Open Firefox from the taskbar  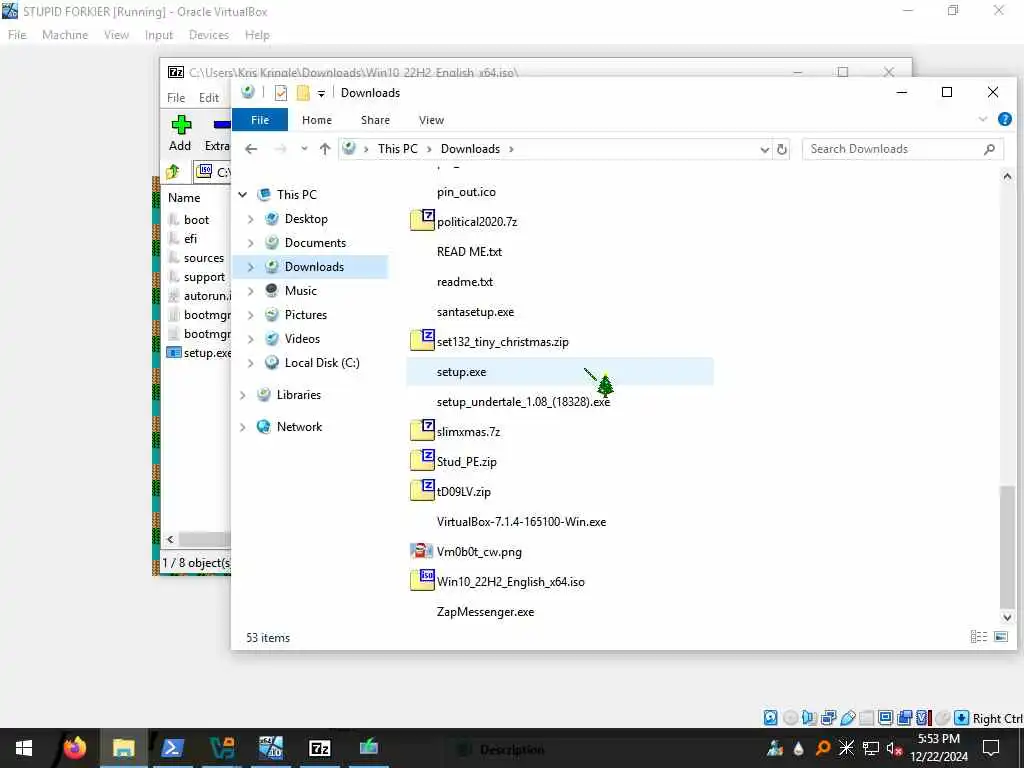[74, 748]
